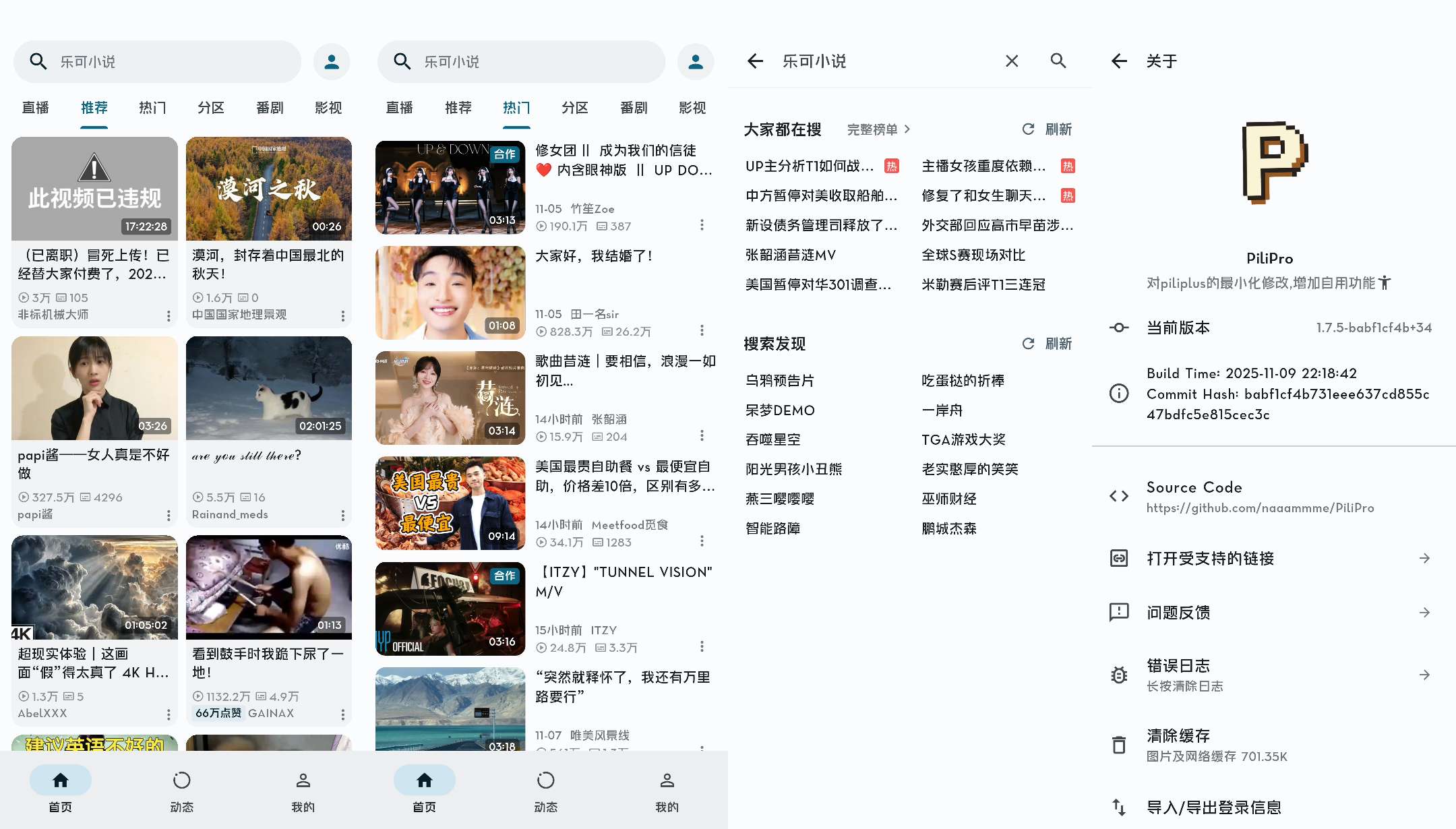Screen dimensions: 1456x829
Task: Tap the 我的 profile icon in bottom navigation
Action: (303, 780)
